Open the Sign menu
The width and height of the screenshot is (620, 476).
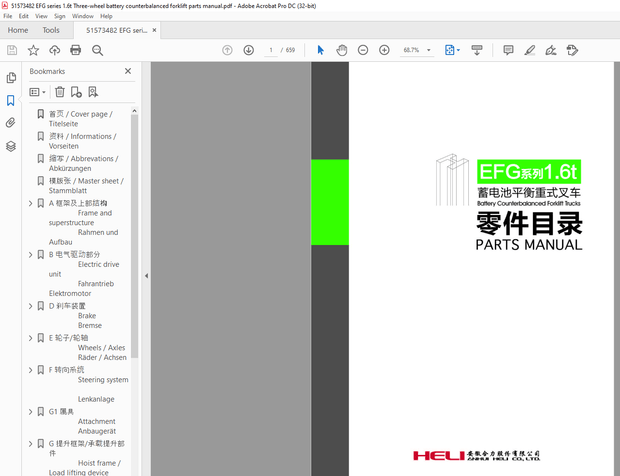click(60, 16)
